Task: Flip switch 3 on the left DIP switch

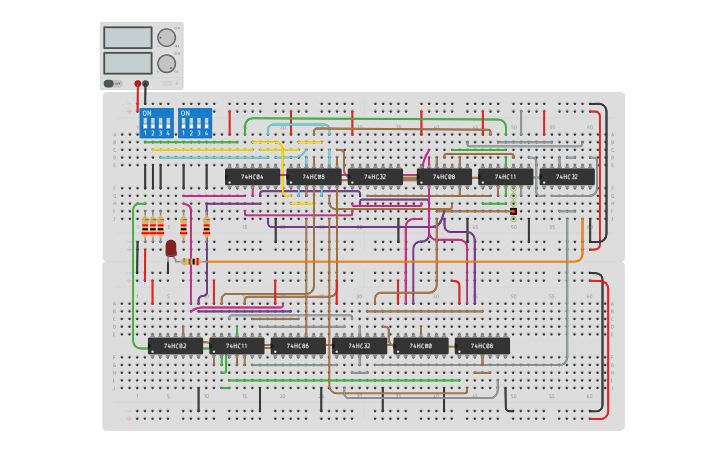Action: pyautogui.click(x=160, y=123)
